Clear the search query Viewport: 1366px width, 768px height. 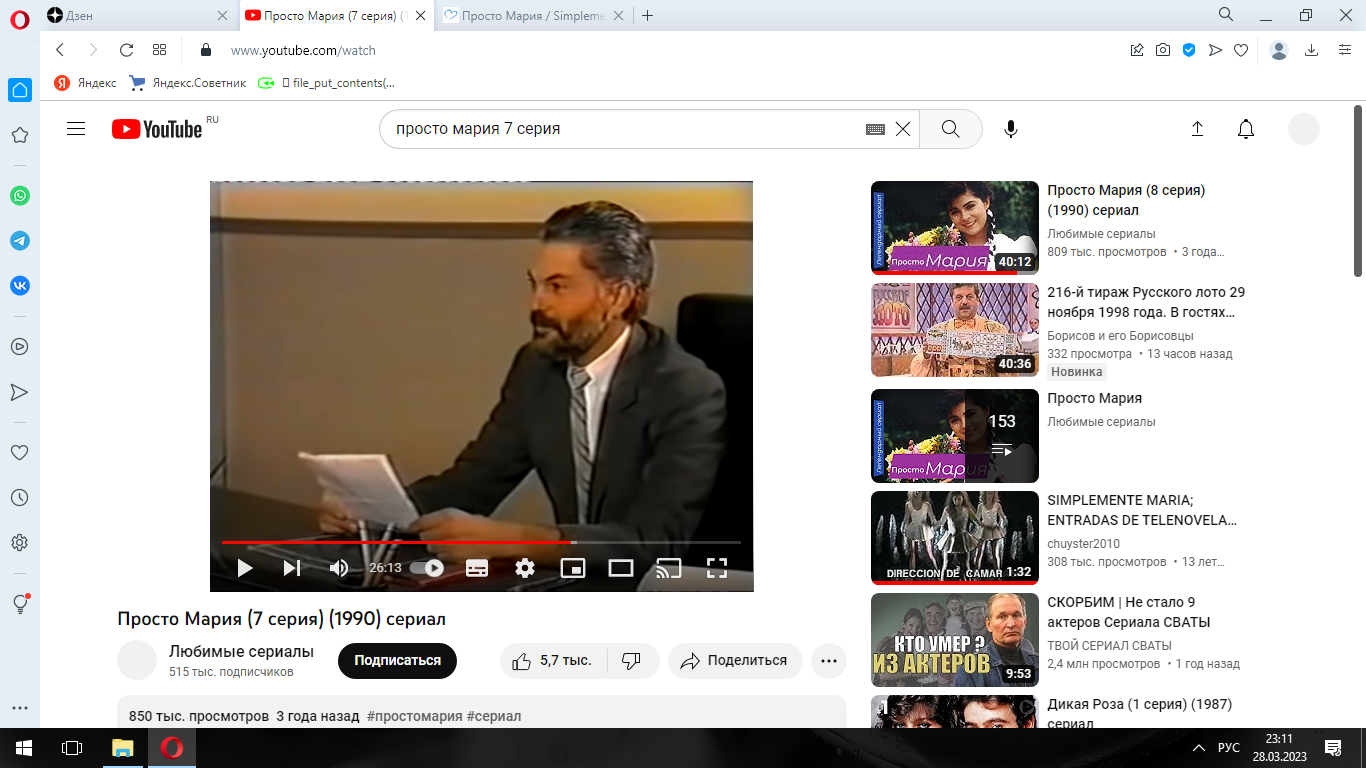902,129
